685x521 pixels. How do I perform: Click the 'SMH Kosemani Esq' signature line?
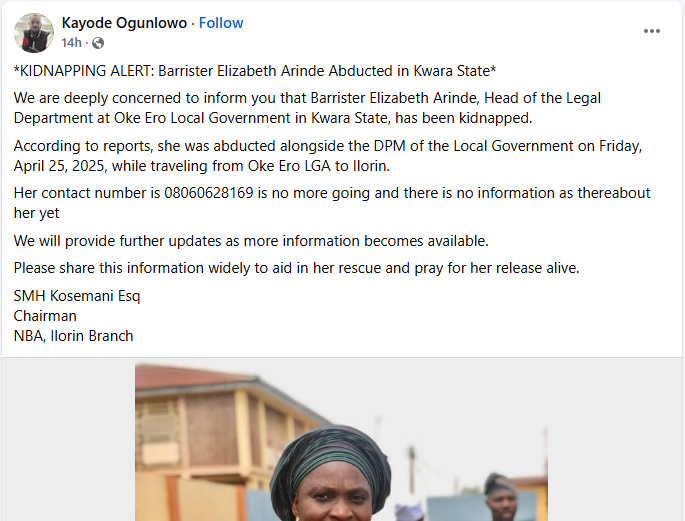click(x=77, y=296)
